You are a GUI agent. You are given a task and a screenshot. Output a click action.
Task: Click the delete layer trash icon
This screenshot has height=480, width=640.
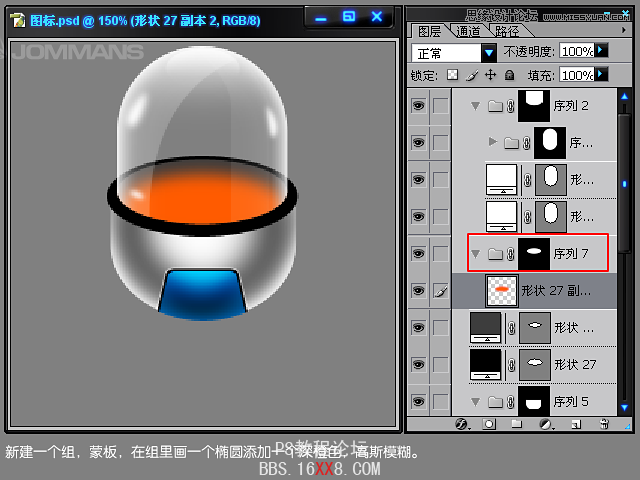click(x=604, y=424)
